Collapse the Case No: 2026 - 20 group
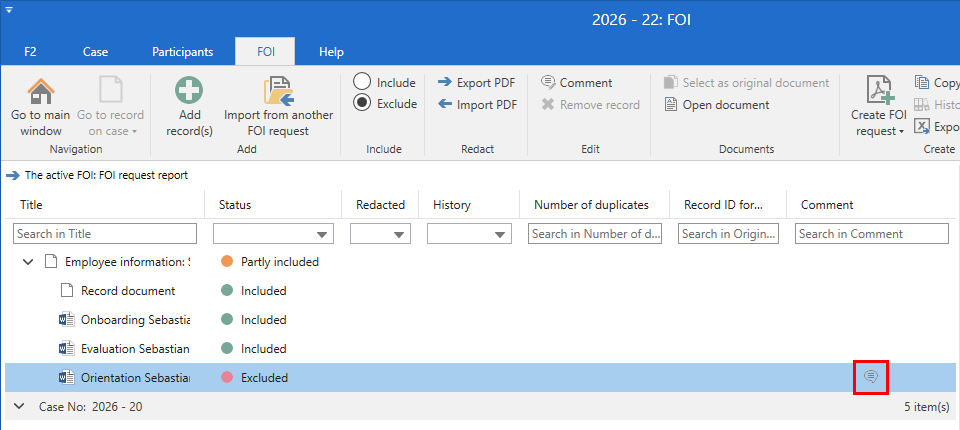Viewport: 960px width, 430px height. (18, 406)
